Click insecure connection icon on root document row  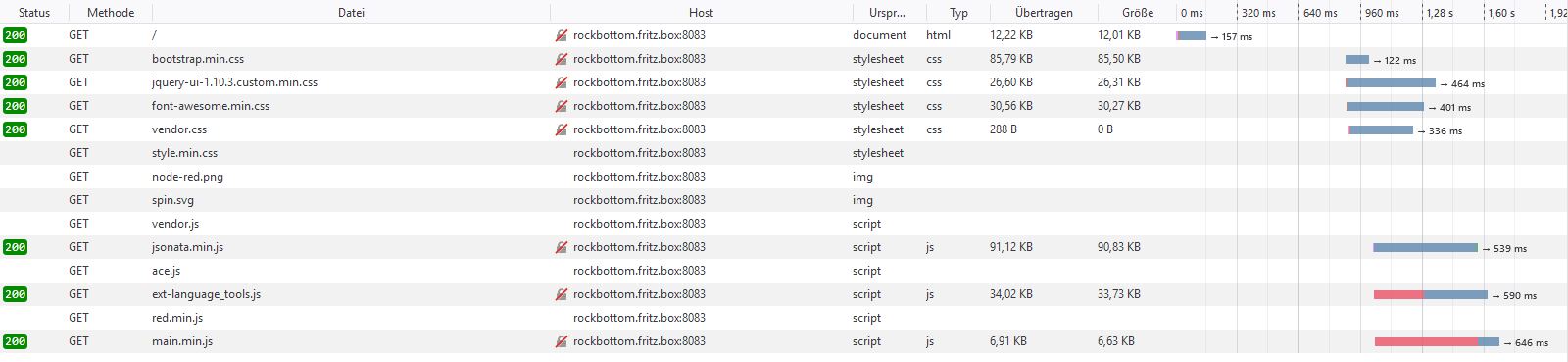click(x=562, y=35)
